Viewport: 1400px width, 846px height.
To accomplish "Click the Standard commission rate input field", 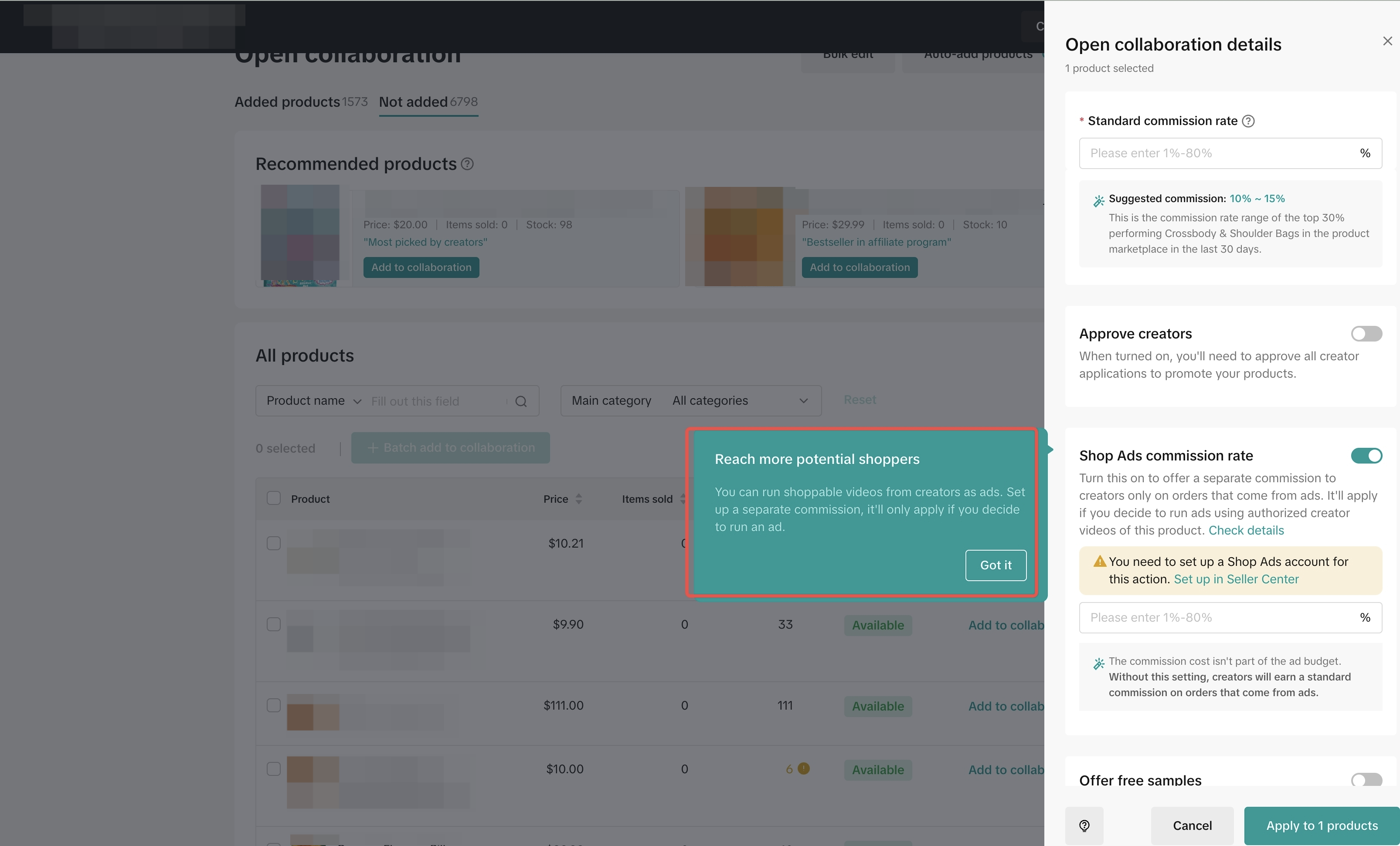I will coord(1216,153).
